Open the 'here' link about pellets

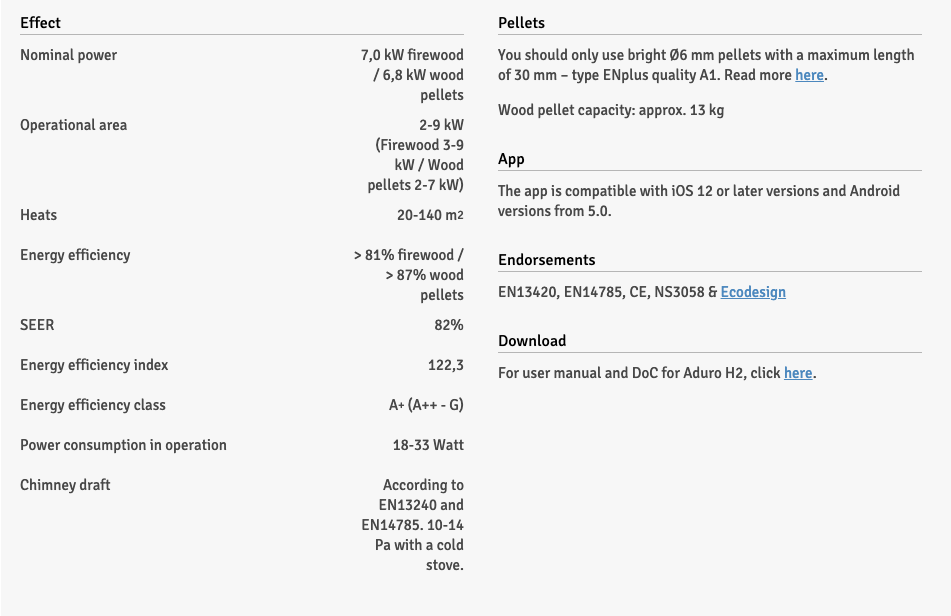coord(809,75)
